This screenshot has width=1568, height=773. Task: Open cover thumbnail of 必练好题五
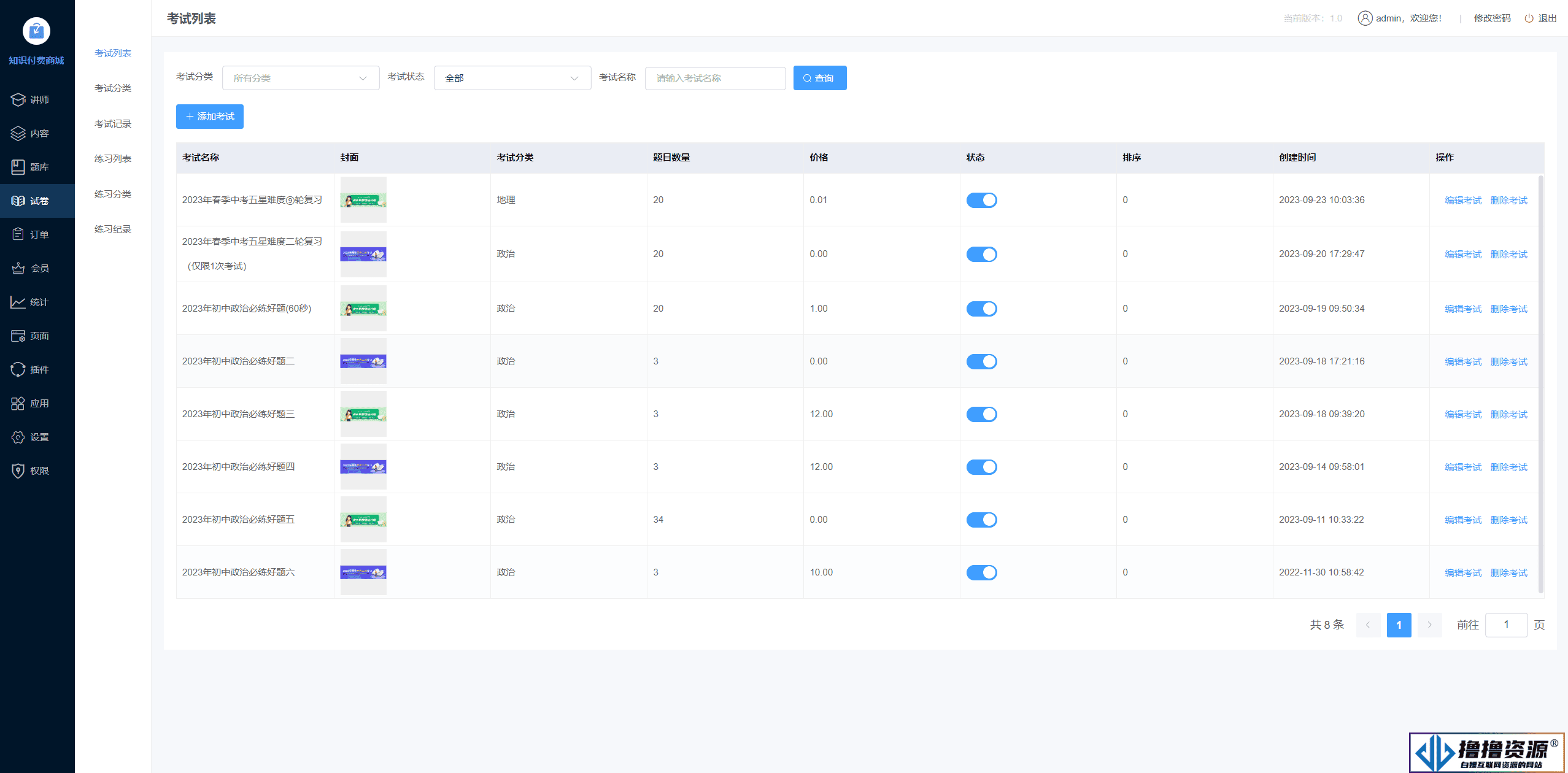coord(363,520)
